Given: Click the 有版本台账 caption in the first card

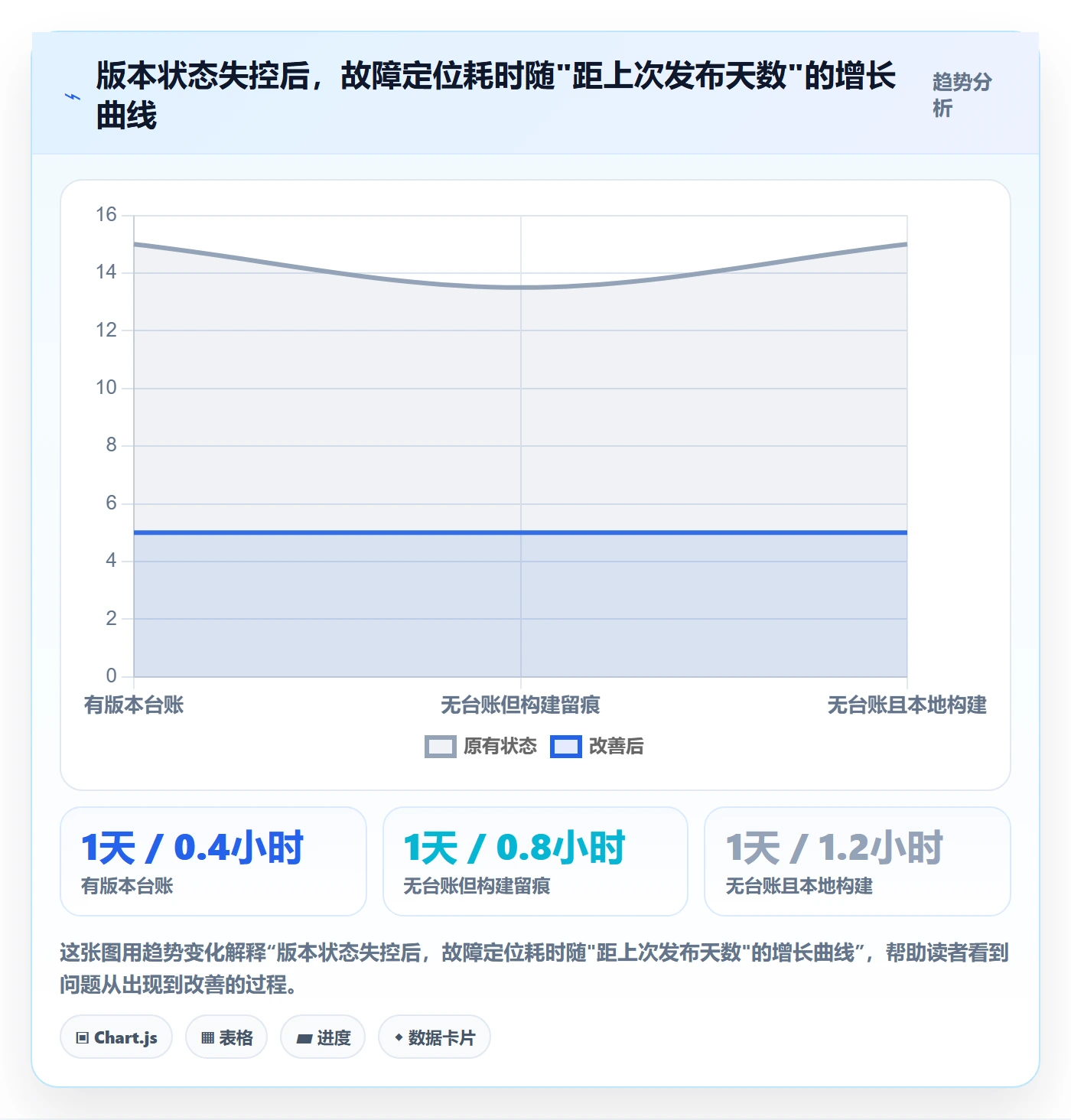Looking at the screenshot, I should pos(127,886).
